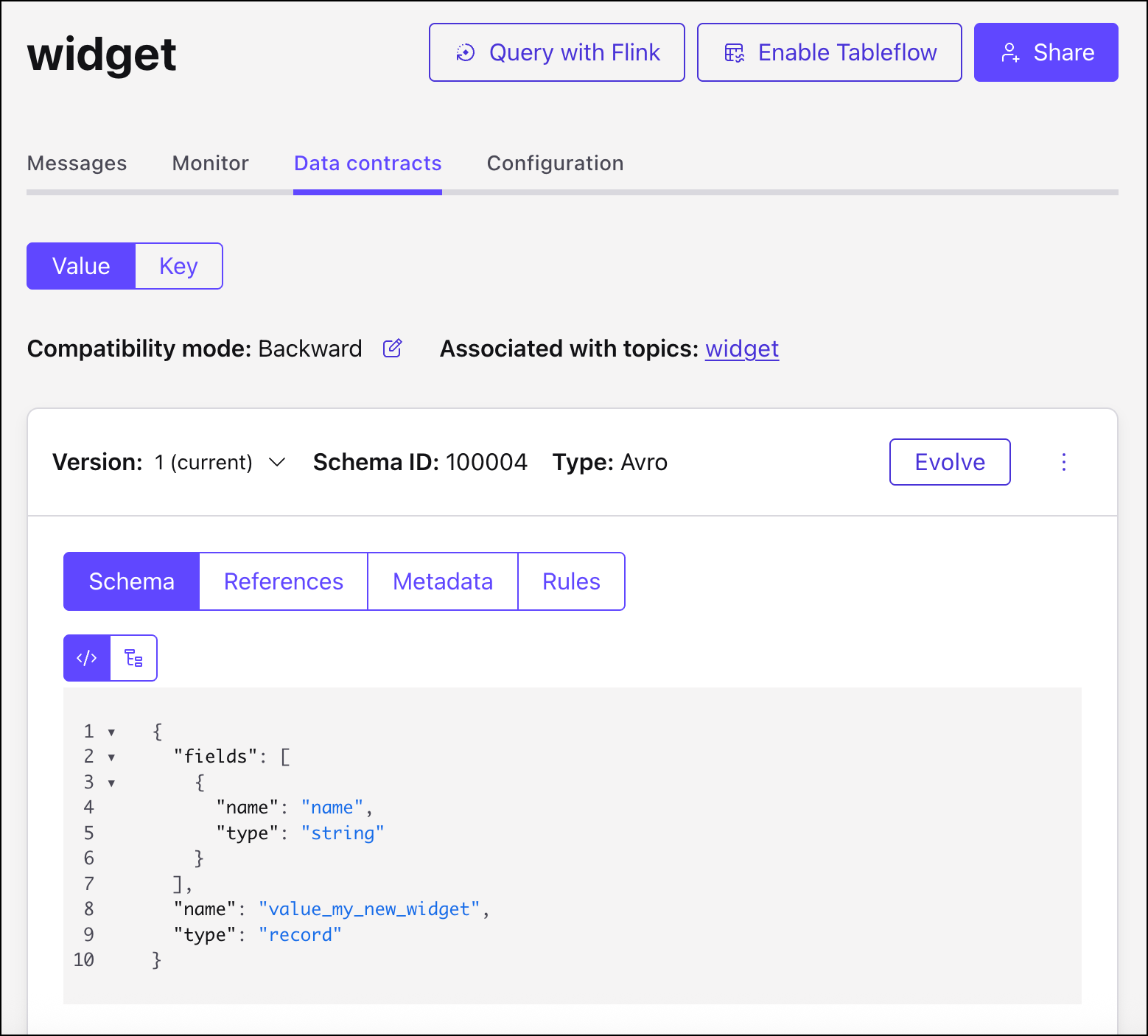This screenshot has height=1036, width=1148.
Task: Select the Key schema toggle
Action: coord(178,266)
